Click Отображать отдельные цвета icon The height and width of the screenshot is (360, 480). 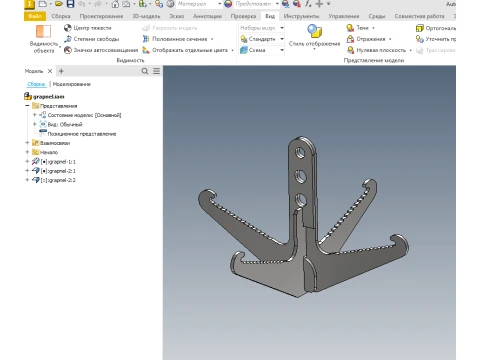coord(146,50)
